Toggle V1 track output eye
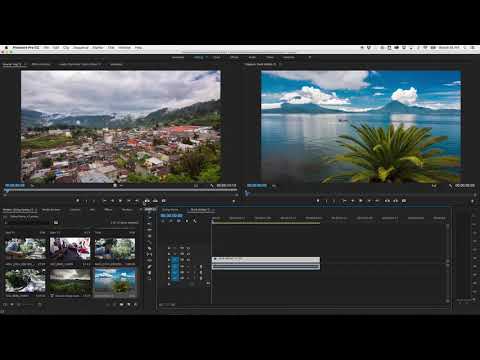This screenshot has width=480, height=360. pos(189,260)
